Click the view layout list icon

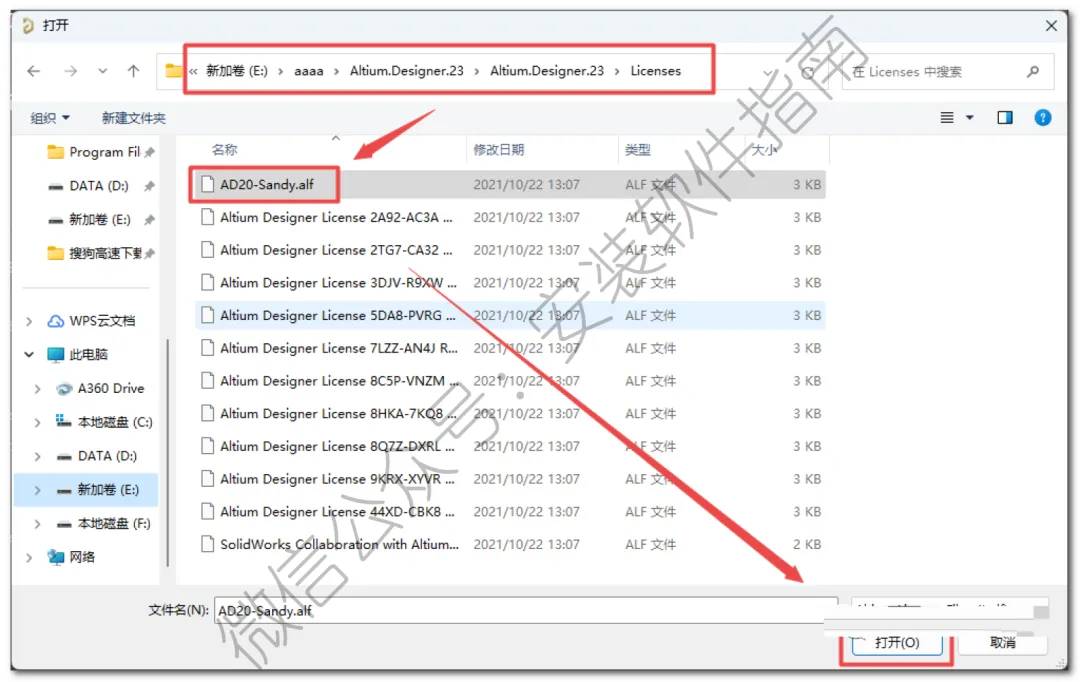point(947,118)
